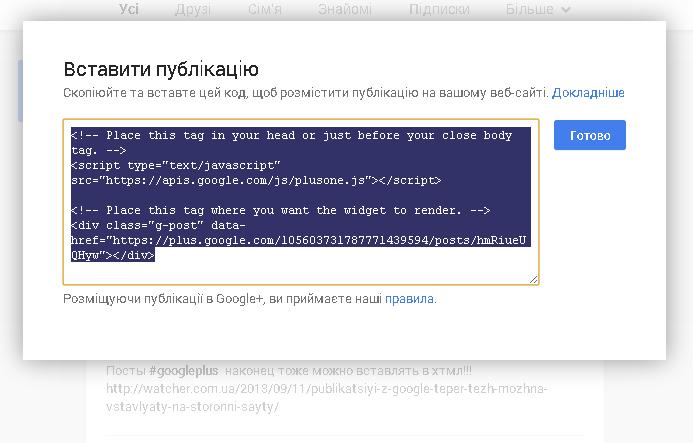
Task: Click the plus.google.com href line in code
Action: tap(299, 241)
